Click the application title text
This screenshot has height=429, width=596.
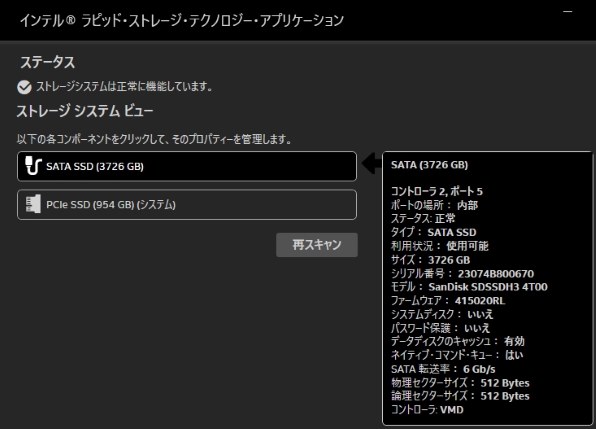click(182, 20)
